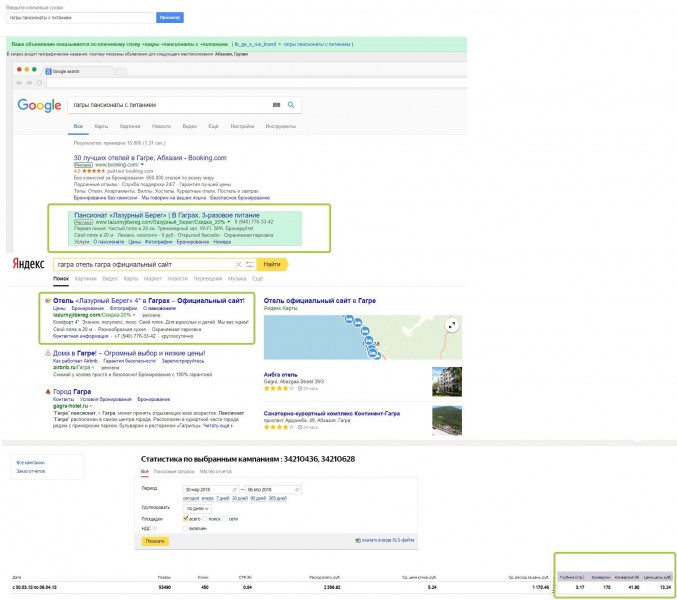Switch to Google 'Картинки' tab
Image resolution: width=677 pixels, height=600 pixels.
click(130, 126)
